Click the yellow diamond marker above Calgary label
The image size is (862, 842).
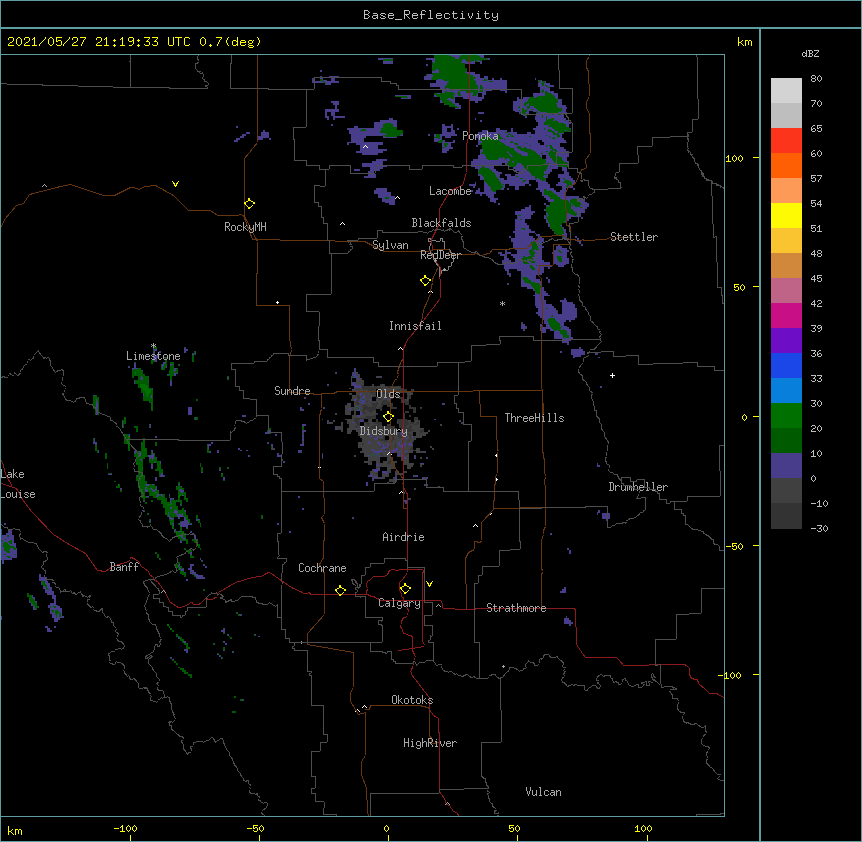pyautogui.click(x=405, y=589)
